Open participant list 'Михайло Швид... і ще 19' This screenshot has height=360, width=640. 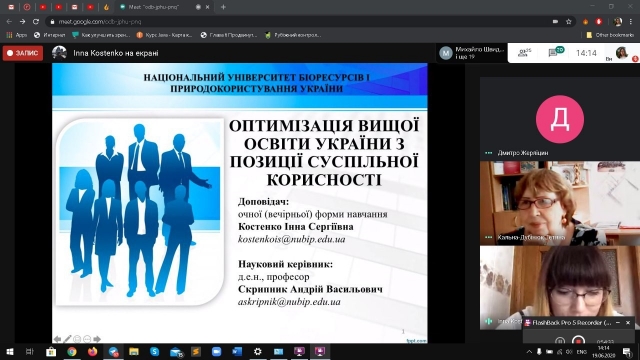point(471,53)
